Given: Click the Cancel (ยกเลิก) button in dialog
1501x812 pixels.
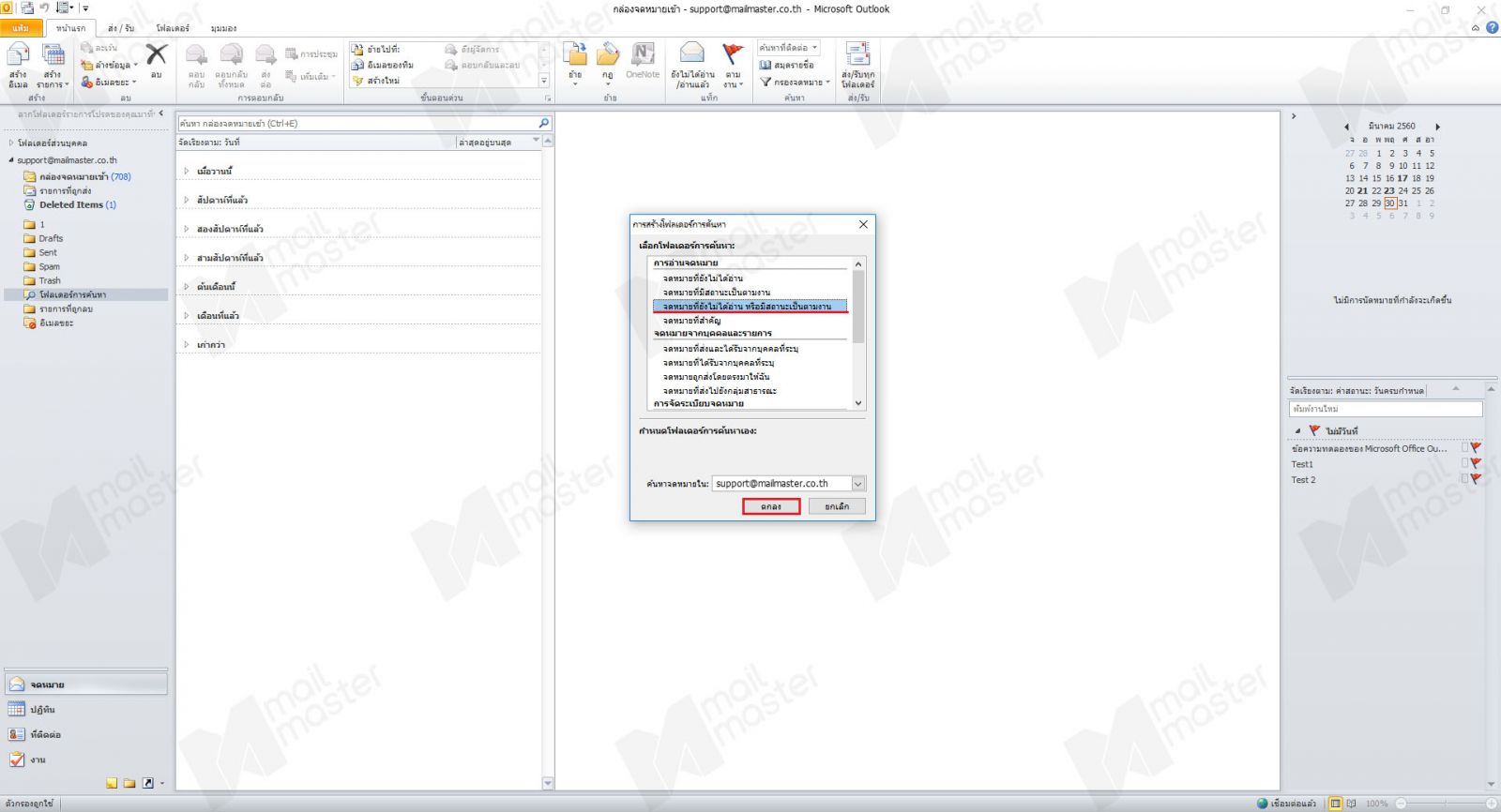Looking at the screenshot, I should tap(837, 506).
